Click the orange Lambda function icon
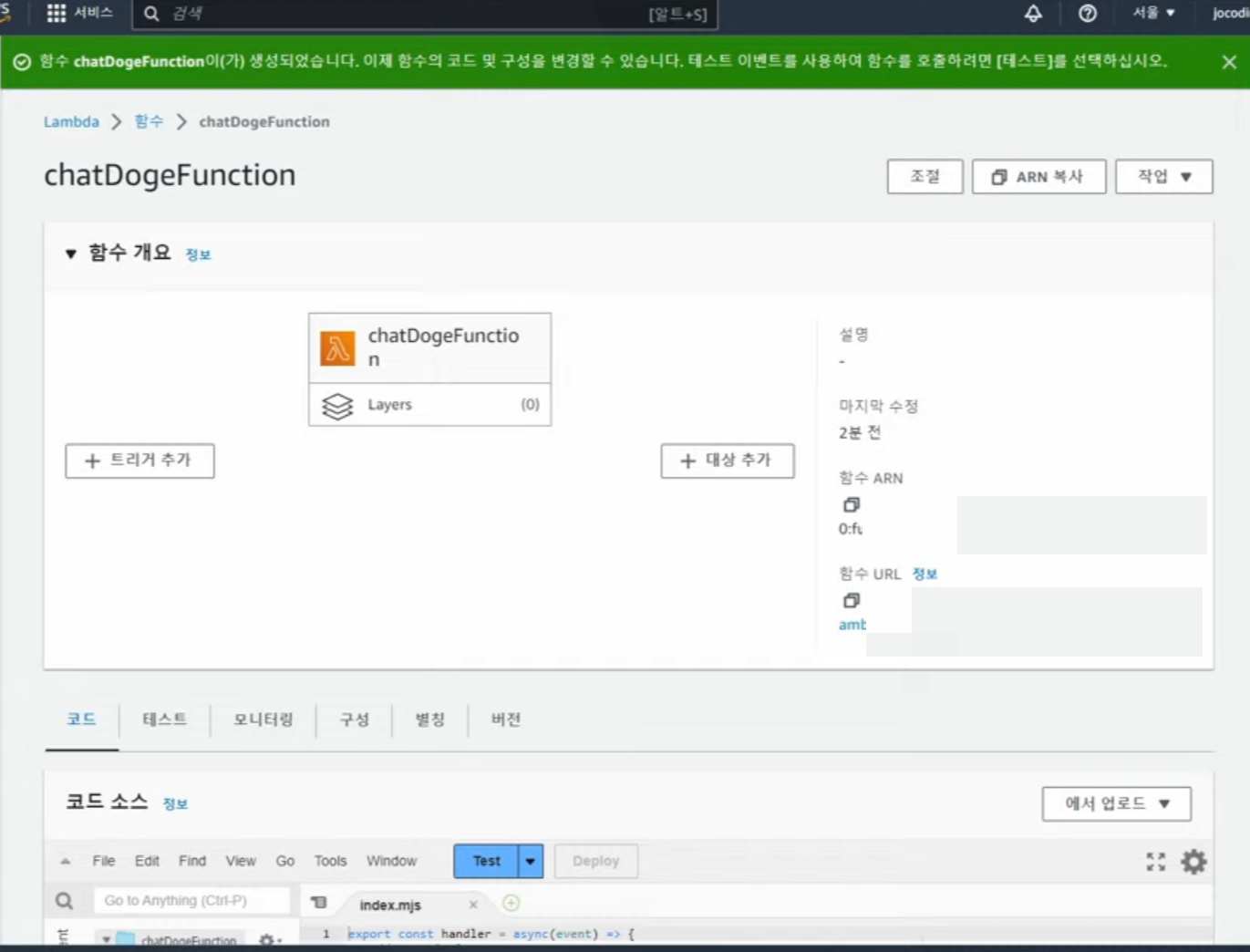The width and height of the screenshot is (1250, 952). pyautogui.click(x=337, y=348)
